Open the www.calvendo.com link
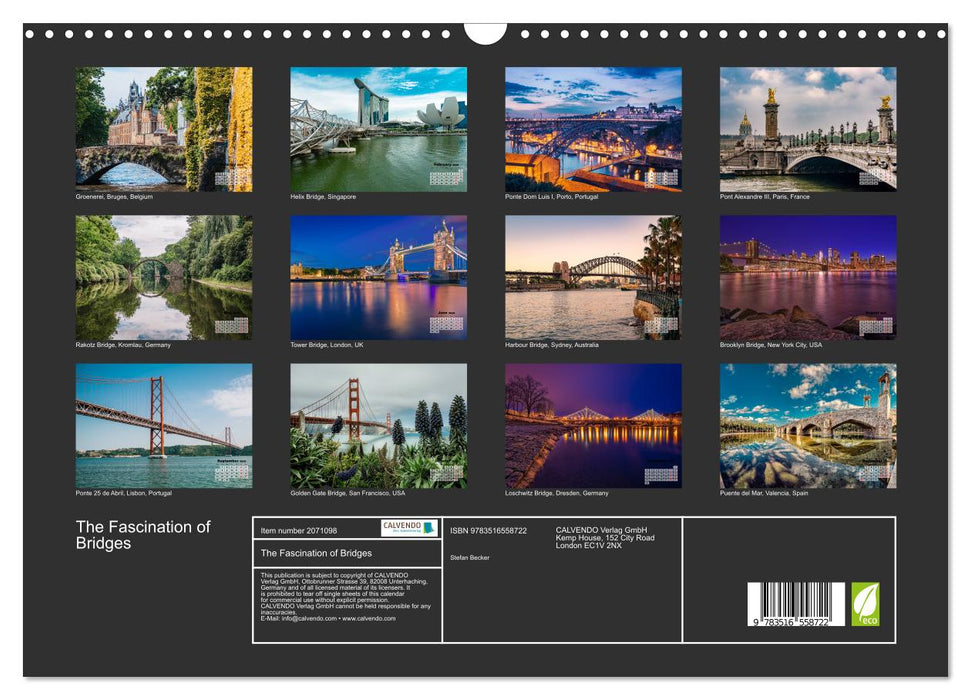 [370, 619]
